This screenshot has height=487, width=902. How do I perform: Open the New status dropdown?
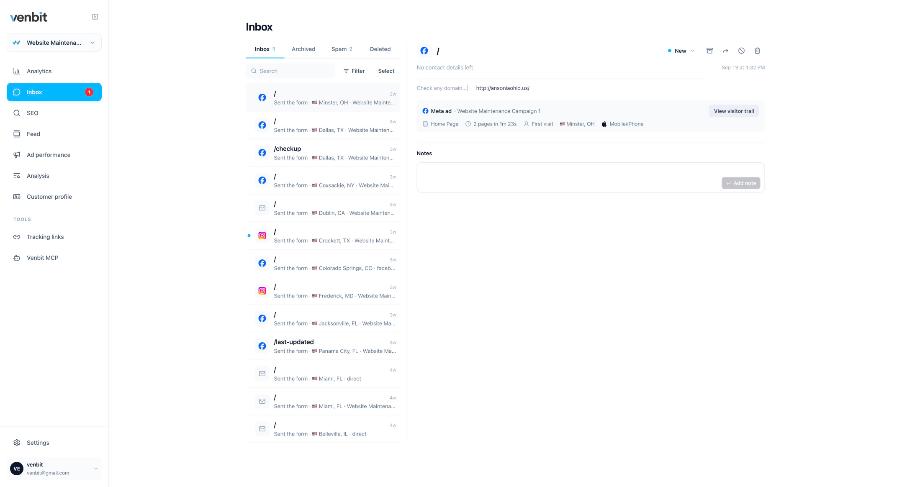coord(681,51)
